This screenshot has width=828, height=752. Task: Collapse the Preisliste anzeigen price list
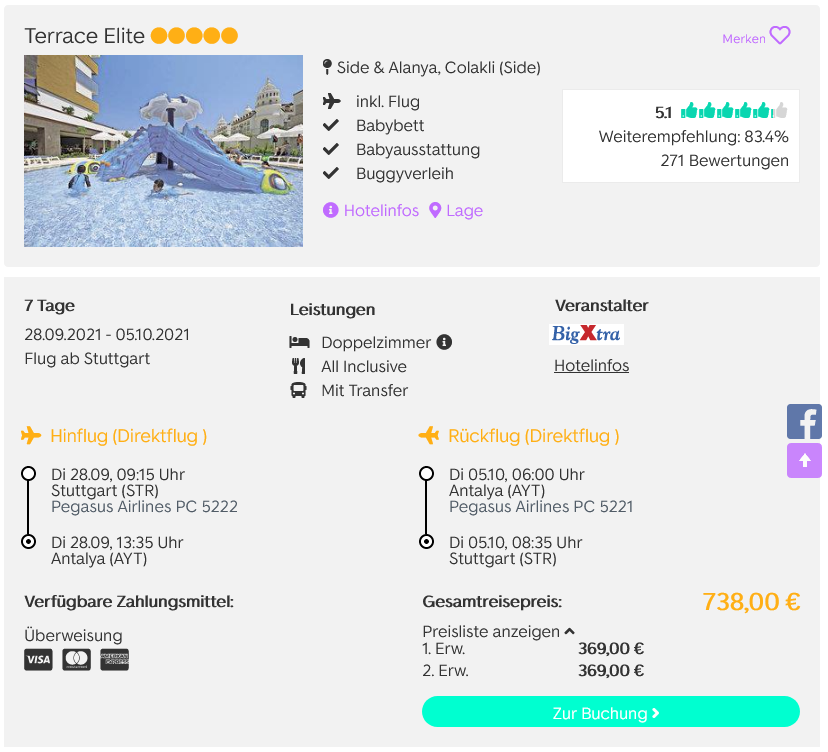click(x=498, y=632)
